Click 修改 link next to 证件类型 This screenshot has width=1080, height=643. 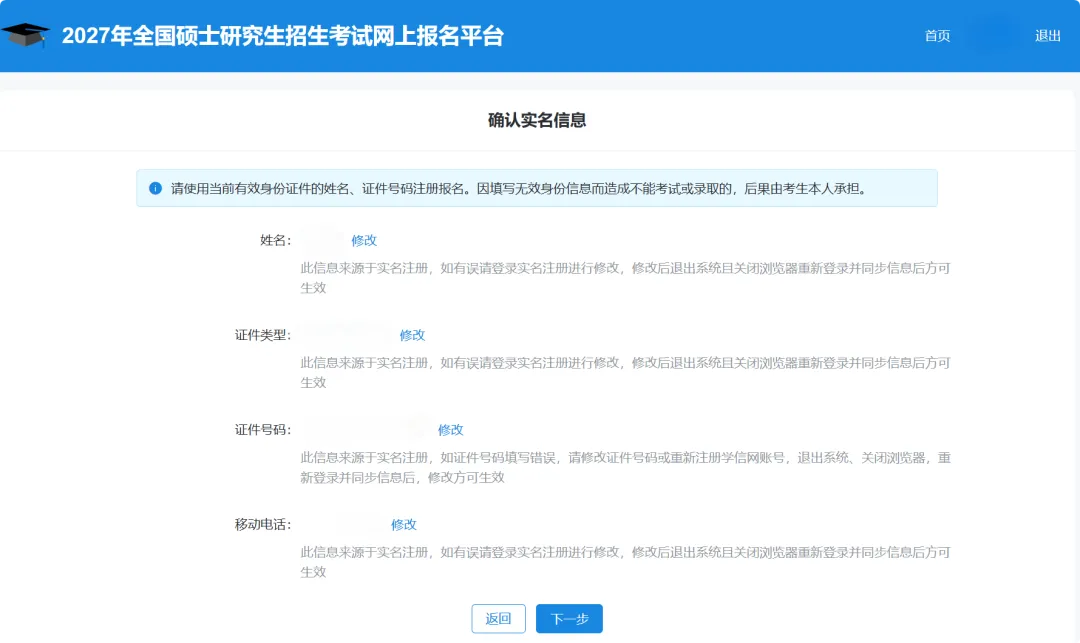click(412, 335)
